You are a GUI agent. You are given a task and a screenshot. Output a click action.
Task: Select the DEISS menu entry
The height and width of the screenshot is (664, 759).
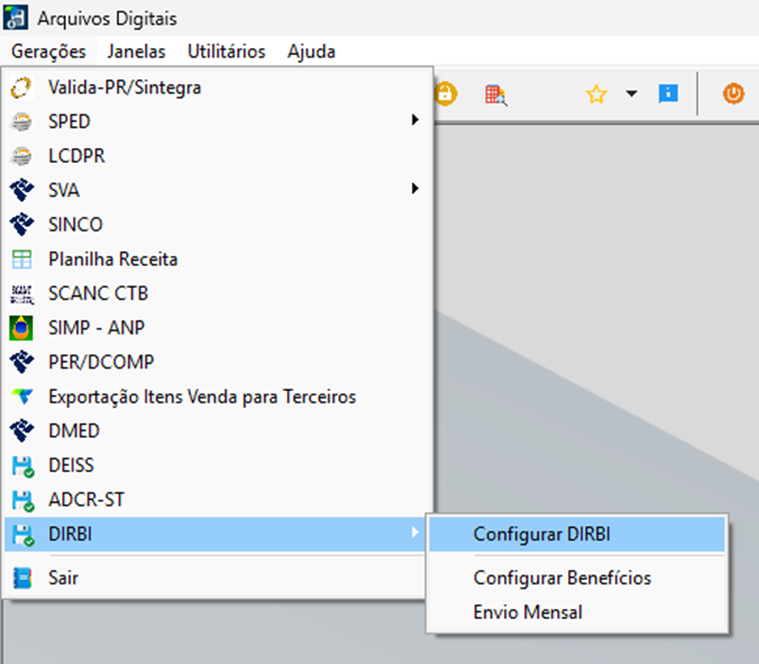coord(217,465)
